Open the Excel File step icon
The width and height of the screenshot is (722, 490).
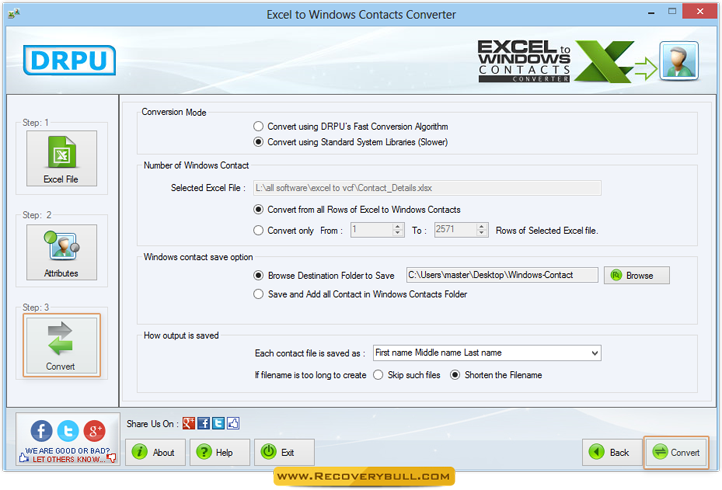click(x=61, y=158)
